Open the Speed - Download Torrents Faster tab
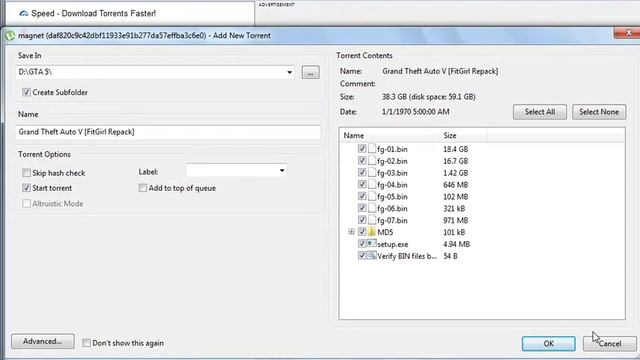640x360 pixels. 130,13
